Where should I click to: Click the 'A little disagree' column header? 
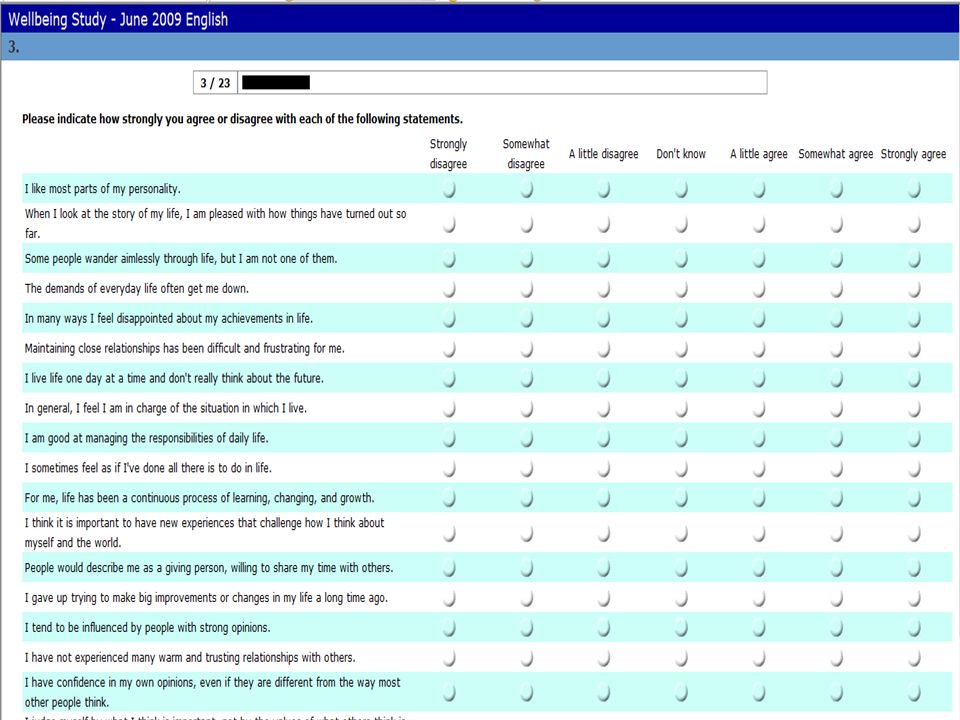(603, 154)
